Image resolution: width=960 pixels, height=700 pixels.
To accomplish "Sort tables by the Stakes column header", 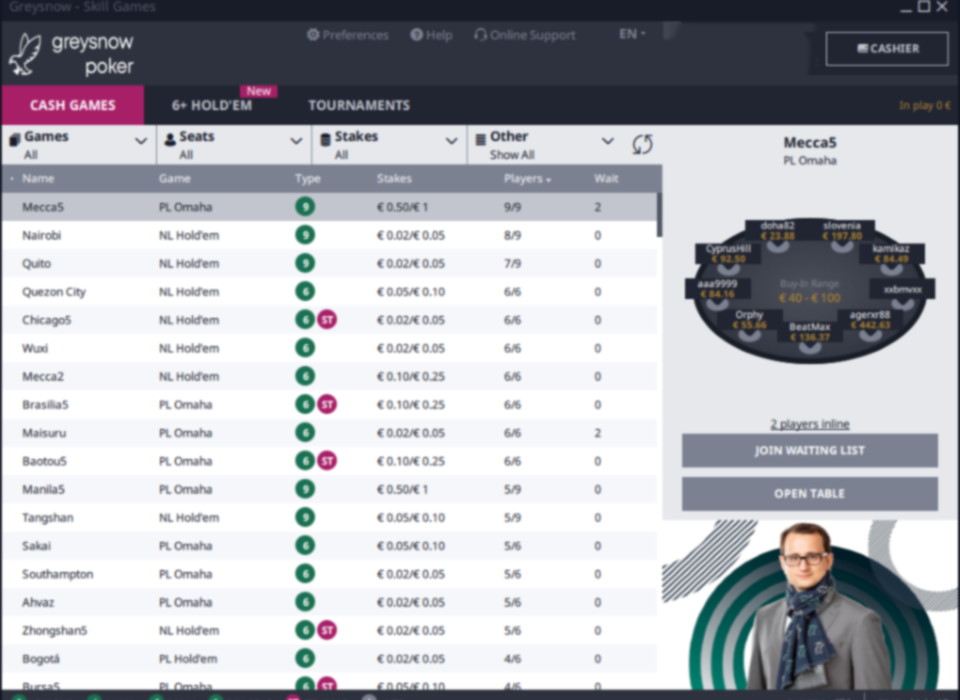I will point(394,179).
